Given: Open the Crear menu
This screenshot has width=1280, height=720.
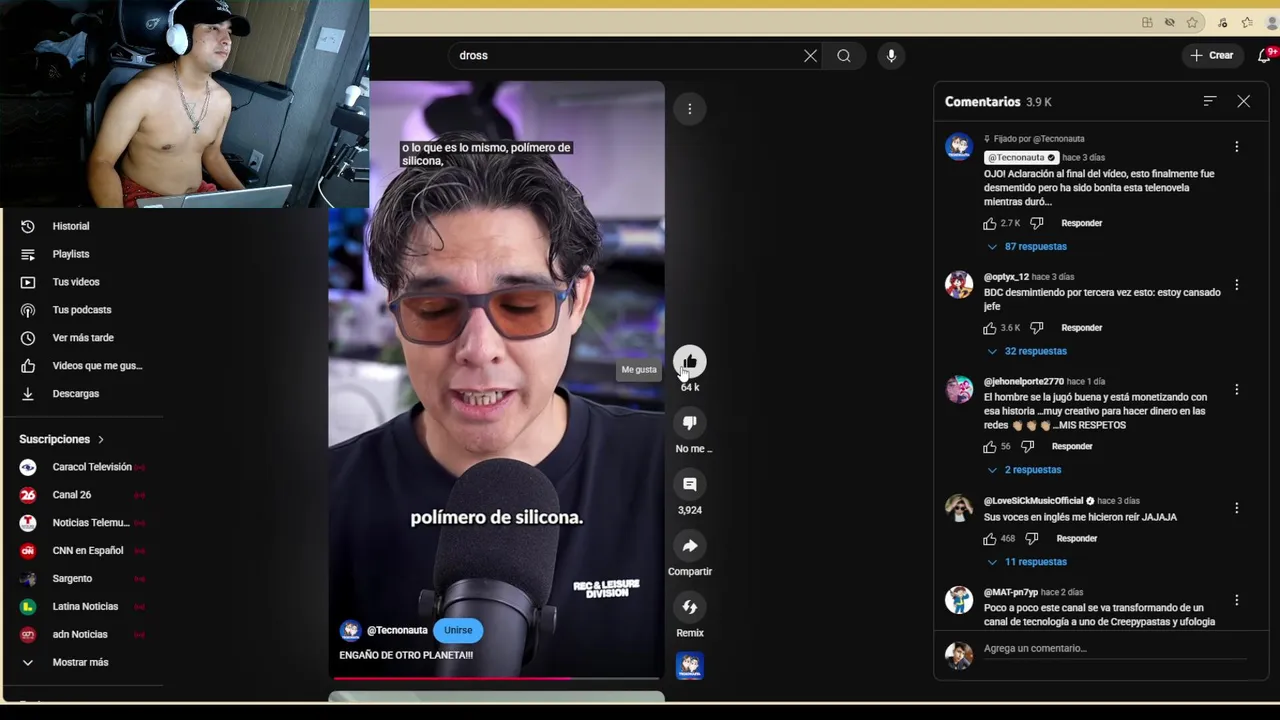Looking at the screenshot, I should 1212,56.
